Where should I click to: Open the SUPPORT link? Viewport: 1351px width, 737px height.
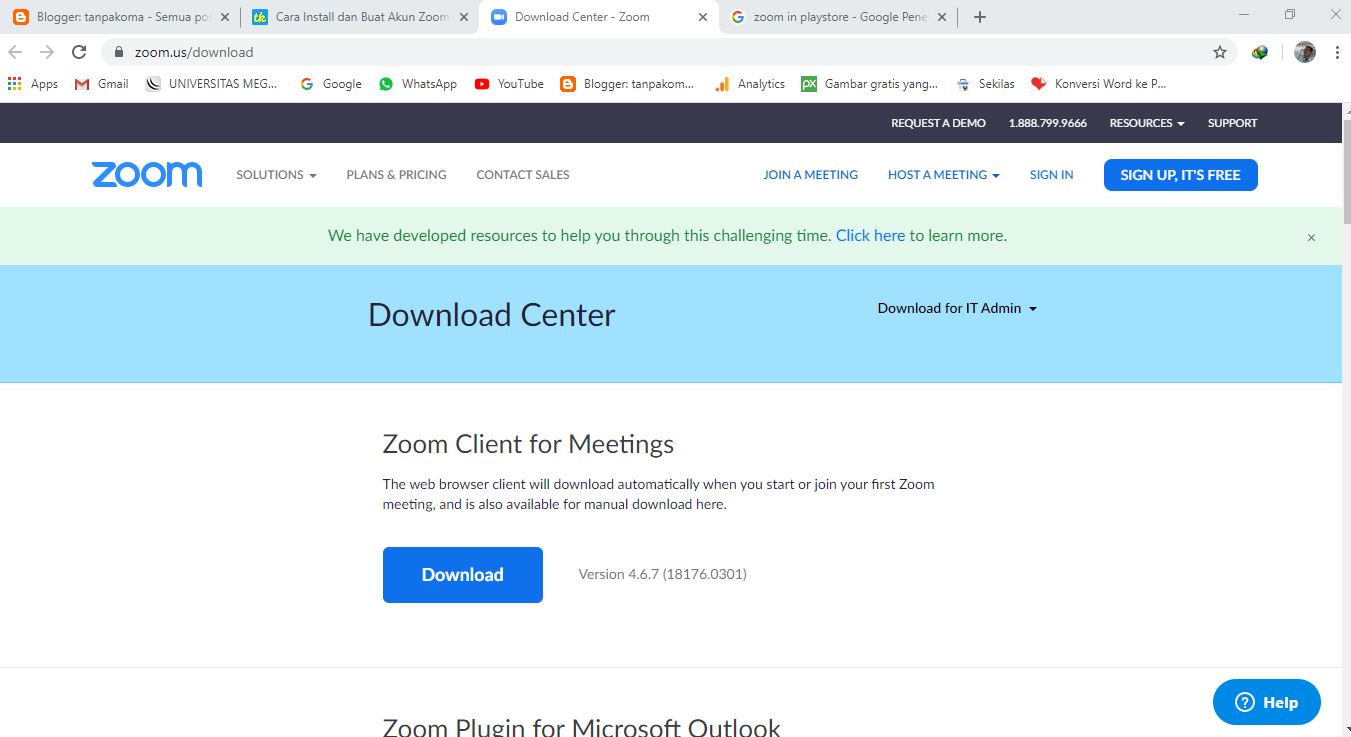1232,123
